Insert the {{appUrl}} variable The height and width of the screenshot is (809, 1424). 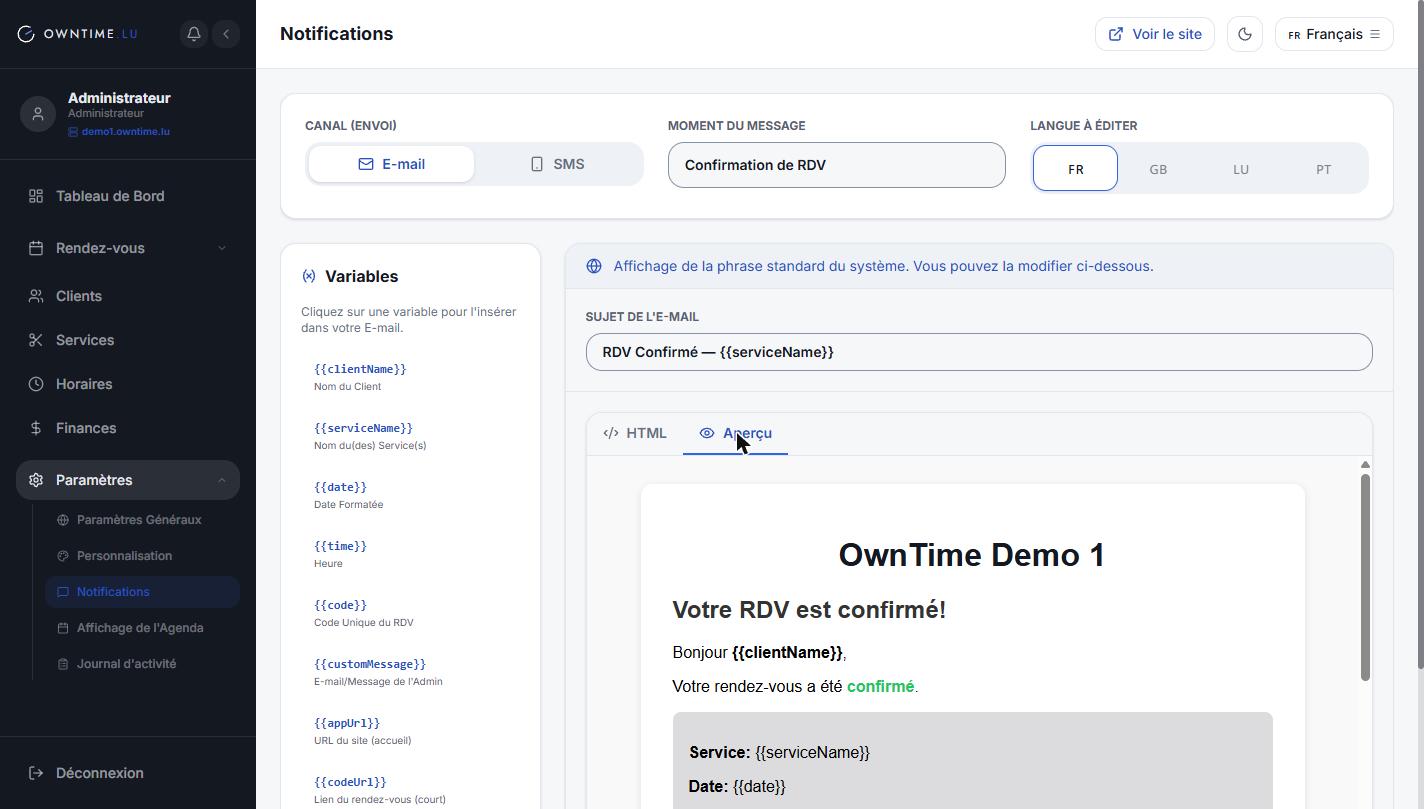click(x=410, y=731)
